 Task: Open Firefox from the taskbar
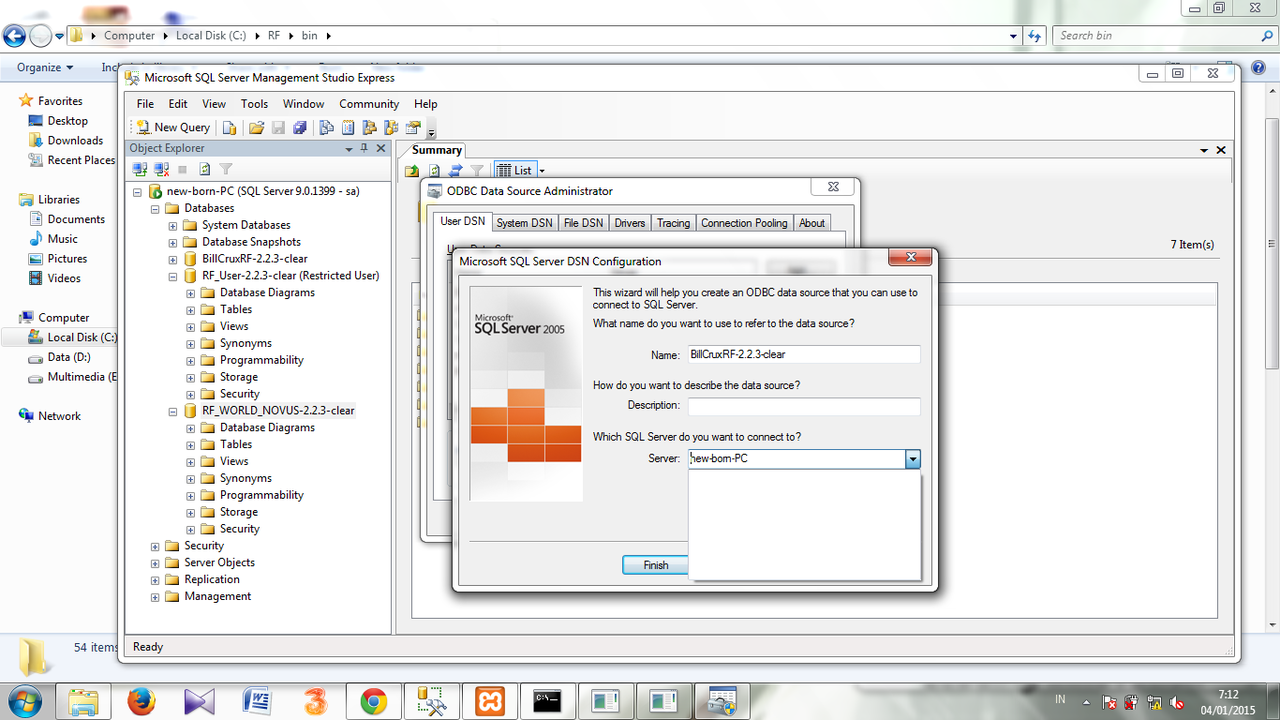click(141, 701)
